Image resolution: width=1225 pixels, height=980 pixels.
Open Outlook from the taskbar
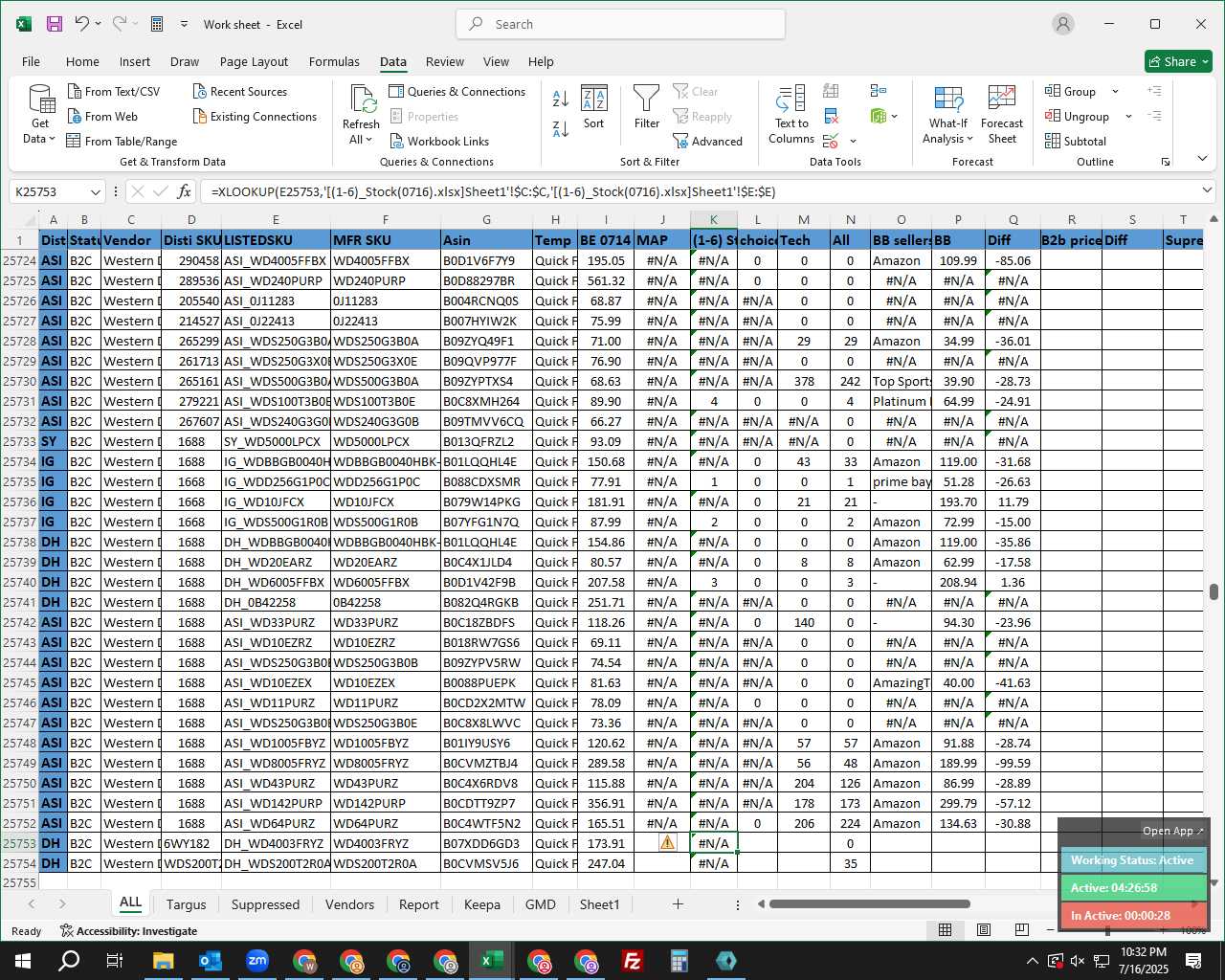click(x=211, y=961)
